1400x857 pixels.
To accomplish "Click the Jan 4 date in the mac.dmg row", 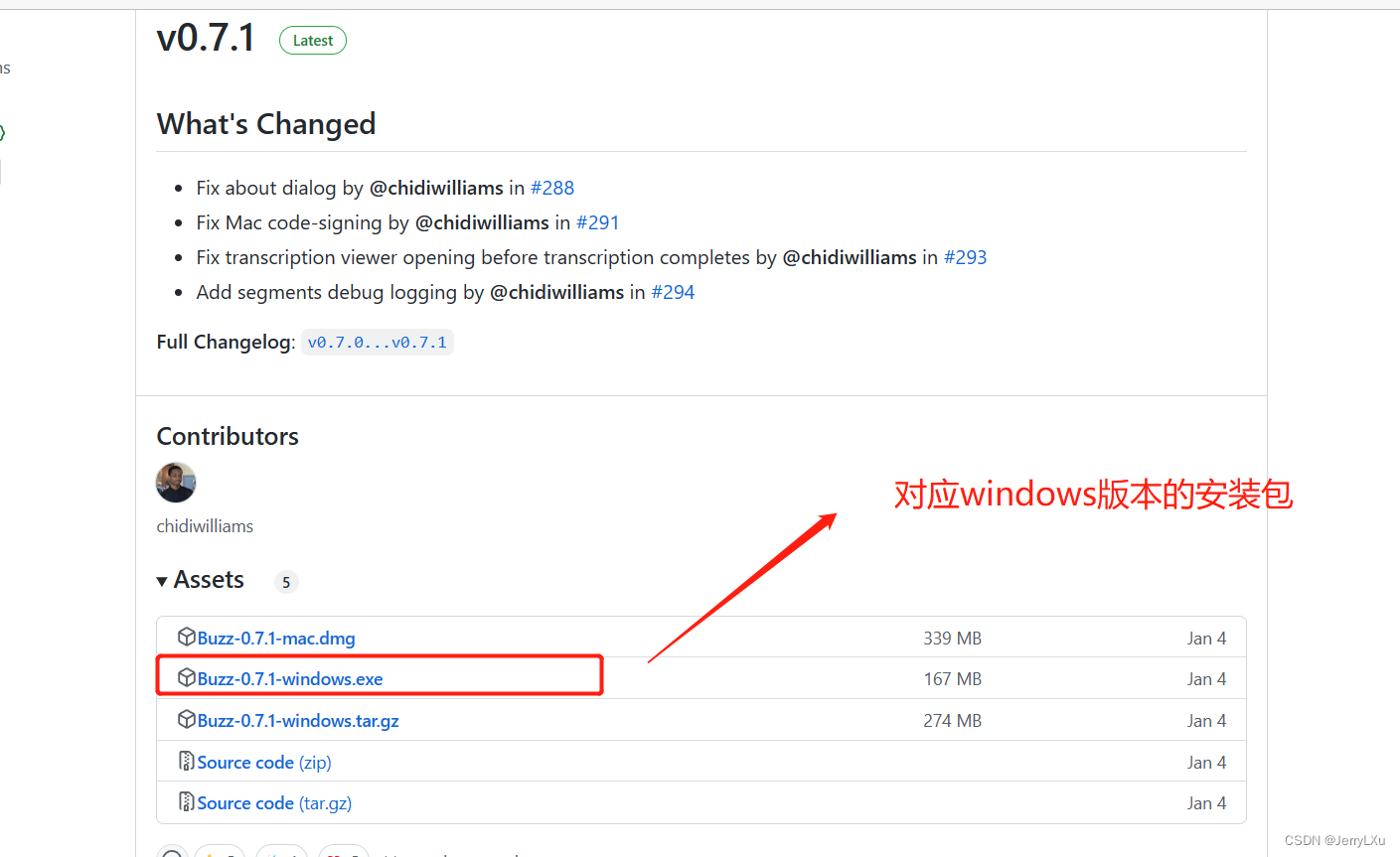I will click(1206, 638).
